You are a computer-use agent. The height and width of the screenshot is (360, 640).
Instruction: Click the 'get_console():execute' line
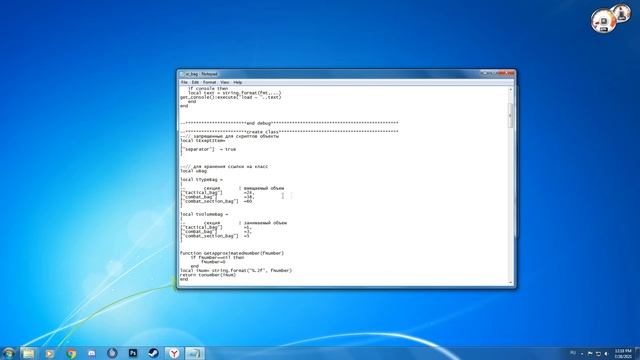coord(231,97)
